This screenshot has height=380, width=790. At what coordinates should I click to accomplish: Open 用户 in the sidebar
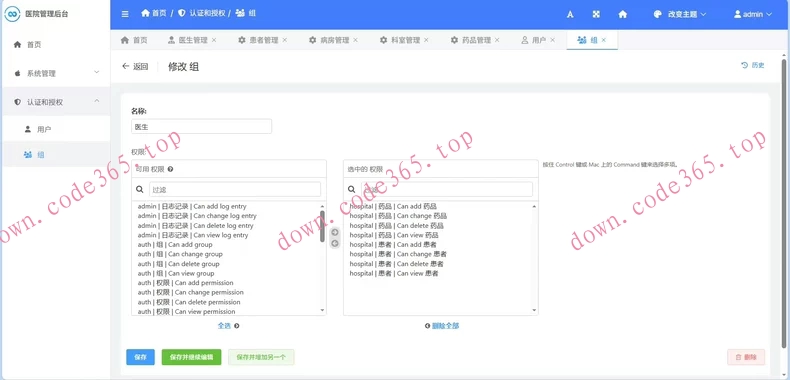click(x=55, y=129)
